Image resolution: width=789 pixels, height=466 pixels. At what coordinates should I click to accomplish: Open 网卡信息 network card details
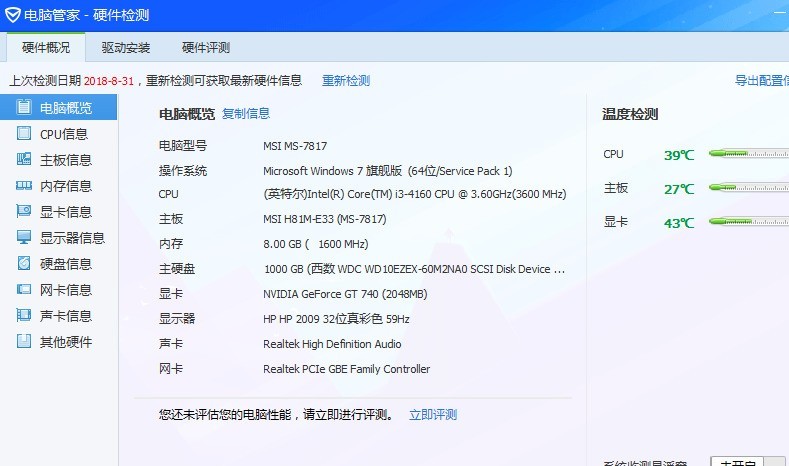coord(65,290)
